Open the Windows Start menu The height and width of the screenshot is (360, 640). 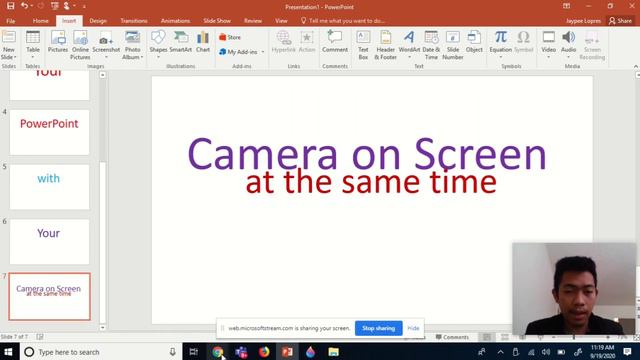(9, 352)
